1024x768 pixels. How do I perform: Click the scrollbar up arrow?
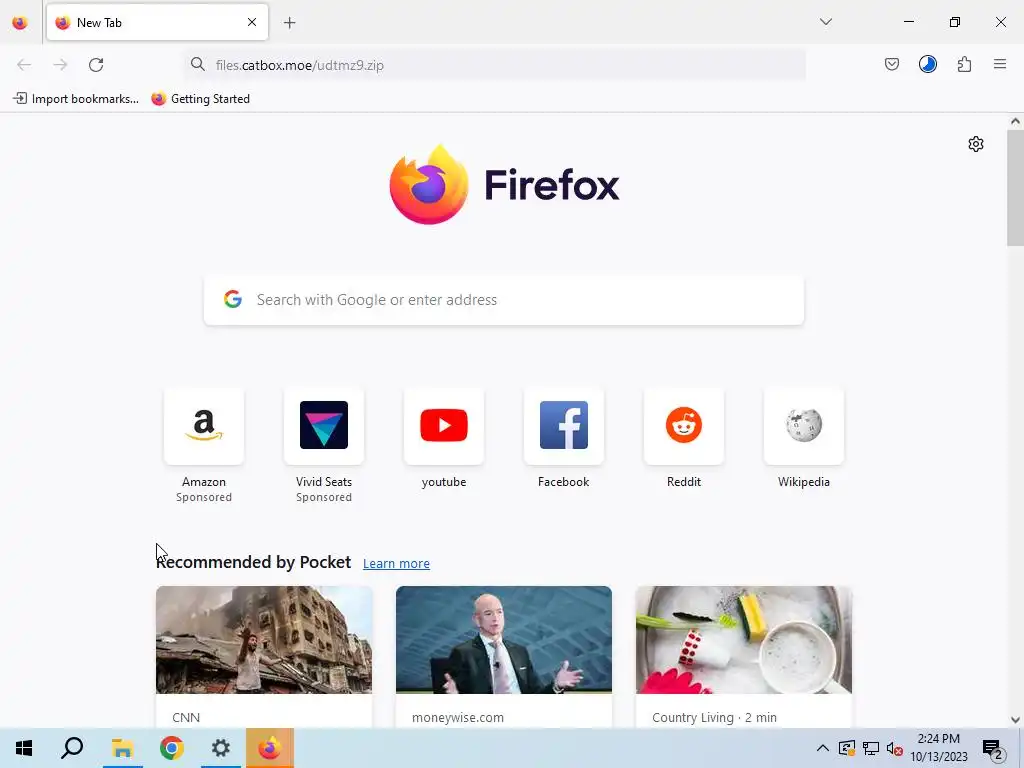point(1015,121)
